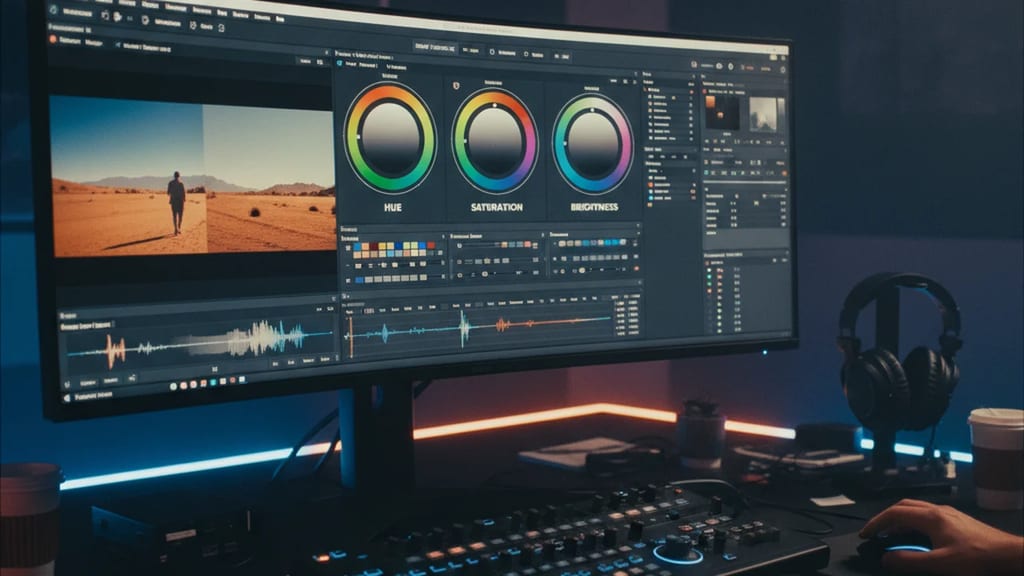Click the large white waveform in the lower-left audio panel
Viewport: 1024px width, 576px height.
(x=261, y=338)
